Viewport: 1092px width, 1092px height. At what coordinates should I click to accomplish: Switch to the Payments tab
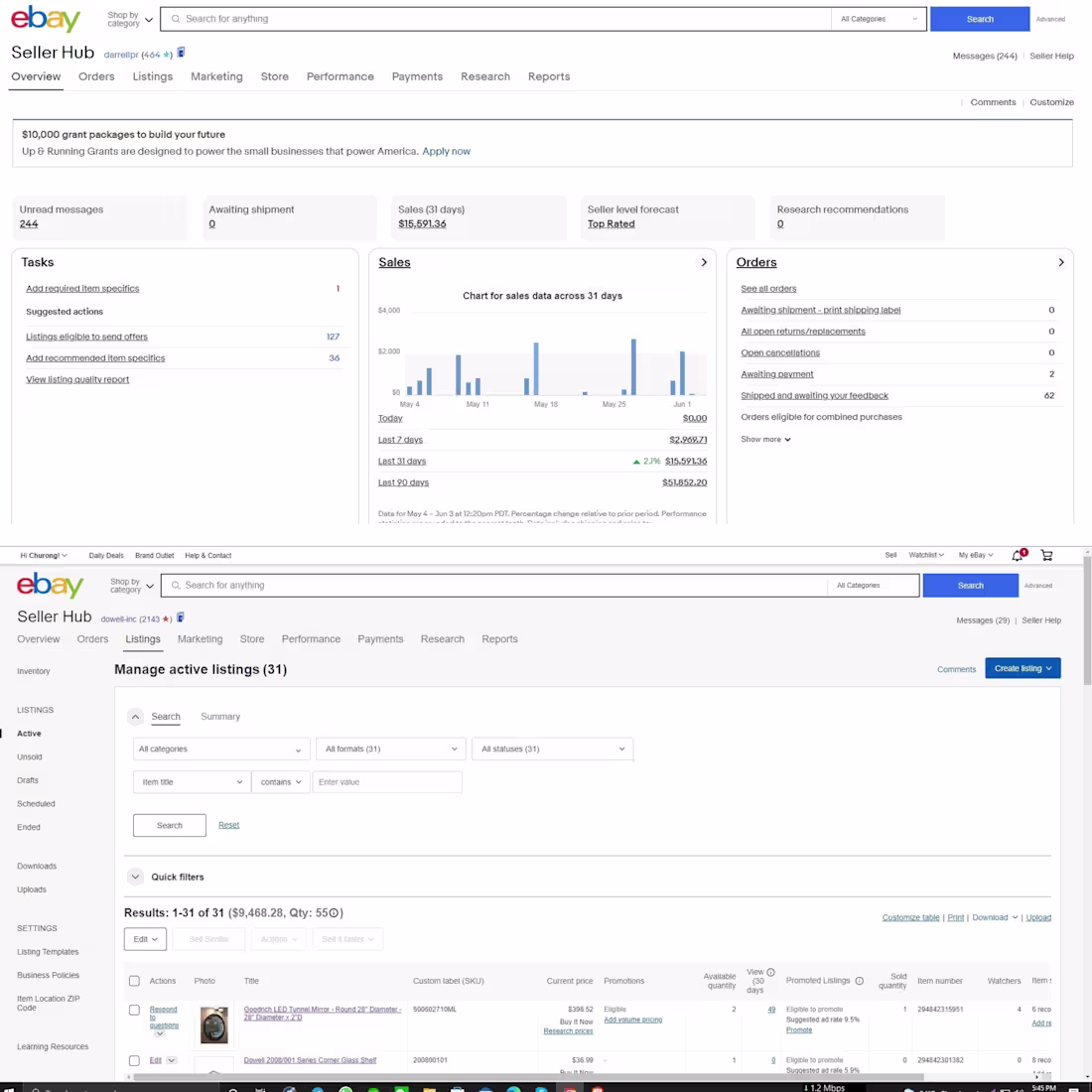tap(417, 76)
